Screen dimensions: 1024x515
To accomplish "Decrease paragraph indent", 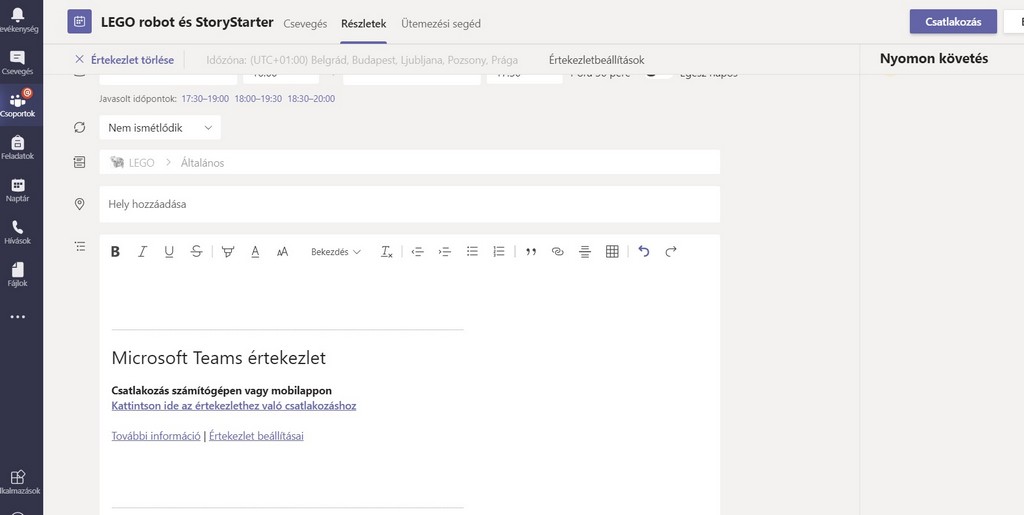I will (417, 251).
